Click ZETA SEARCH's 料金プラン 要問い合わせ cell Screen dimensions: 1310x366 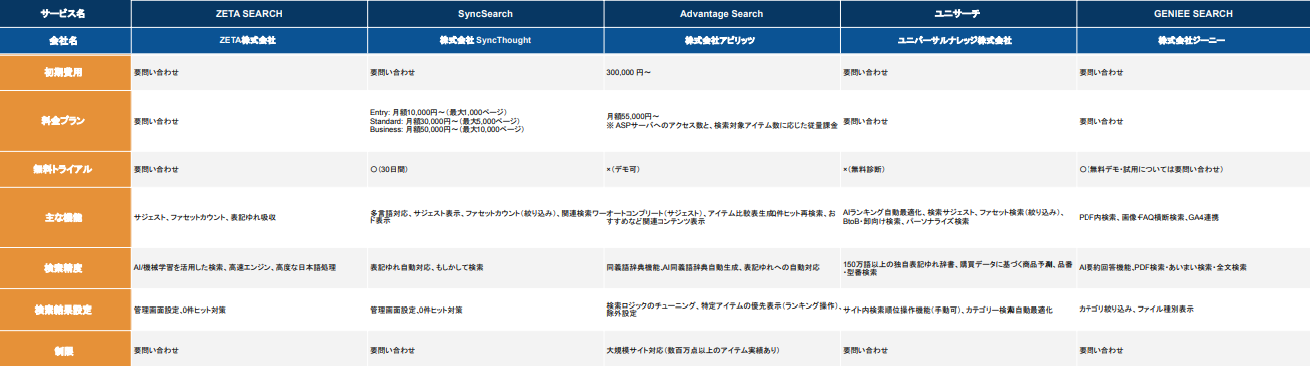coord(249,121)
